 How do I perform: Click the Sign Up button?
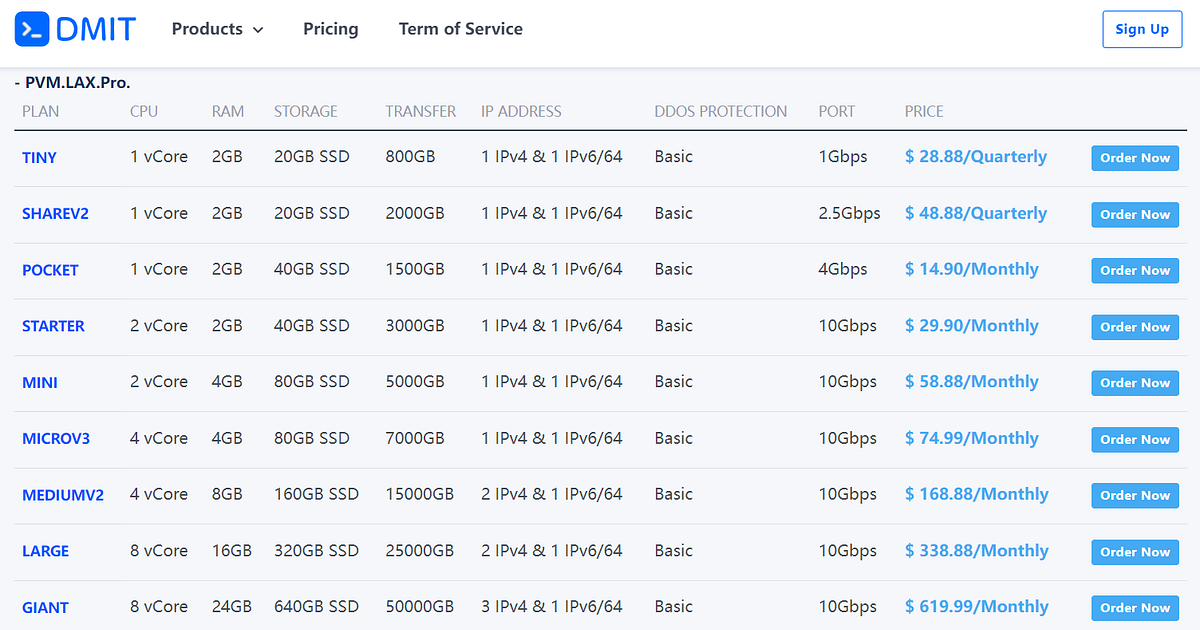1142,29
